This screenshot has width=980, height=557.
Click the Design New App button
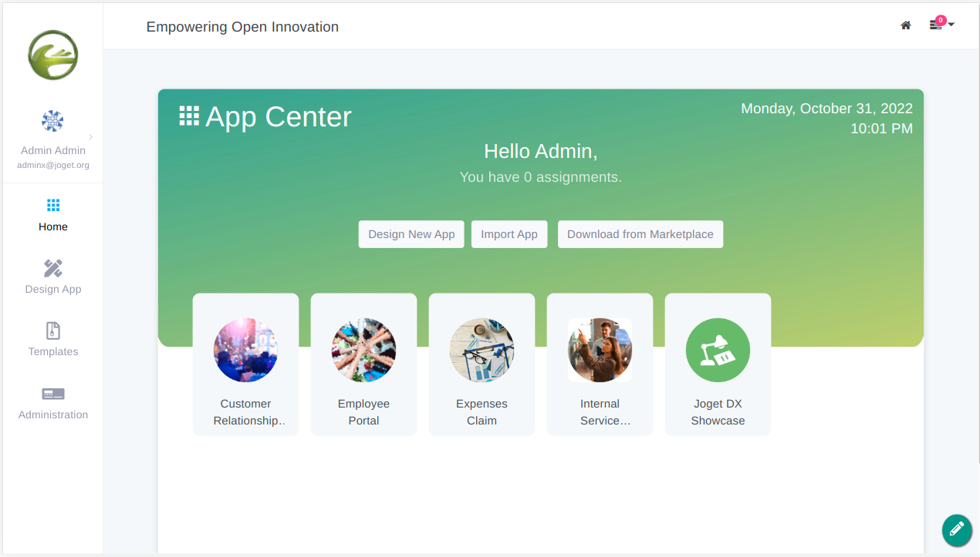[x=411, y=234]
